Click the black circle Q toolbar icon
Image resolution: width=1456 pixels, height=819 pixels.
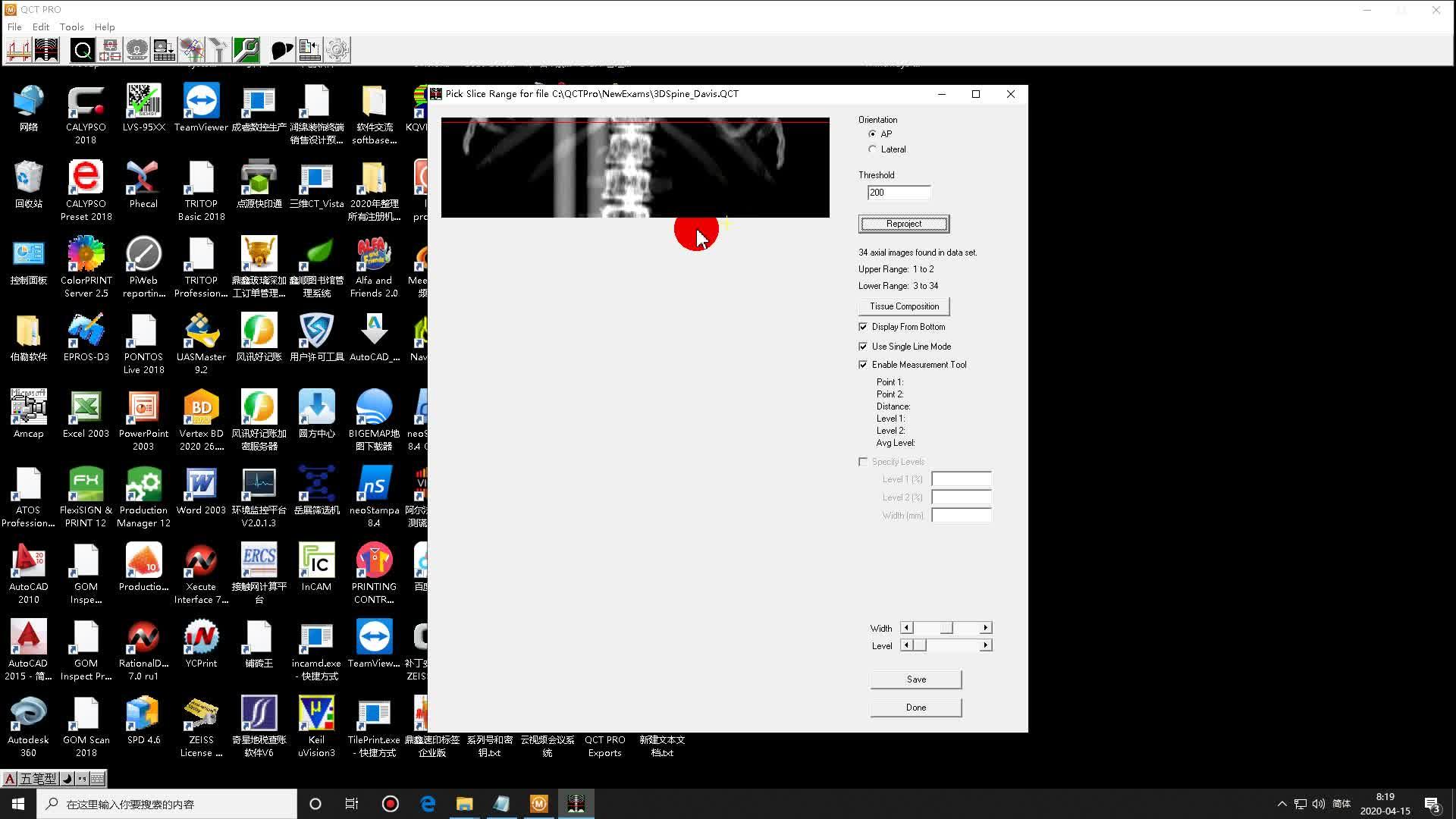(x=83, y=50)
